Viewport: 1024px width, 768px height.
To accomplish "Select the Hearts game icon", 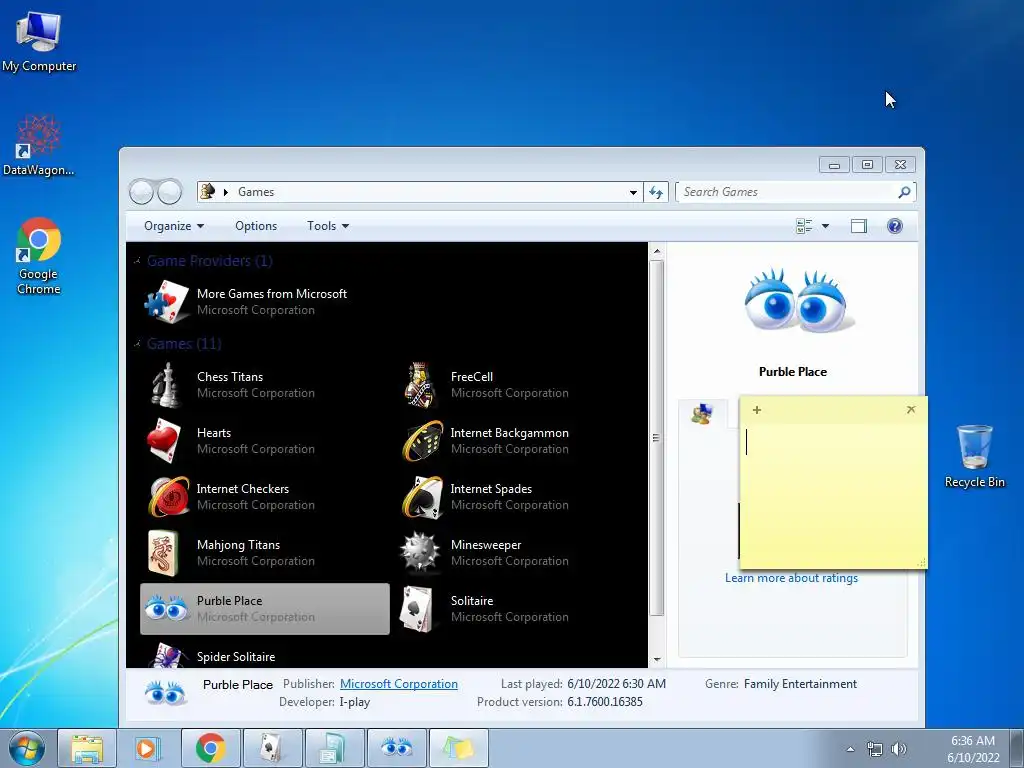I will [x=164, y=441].
